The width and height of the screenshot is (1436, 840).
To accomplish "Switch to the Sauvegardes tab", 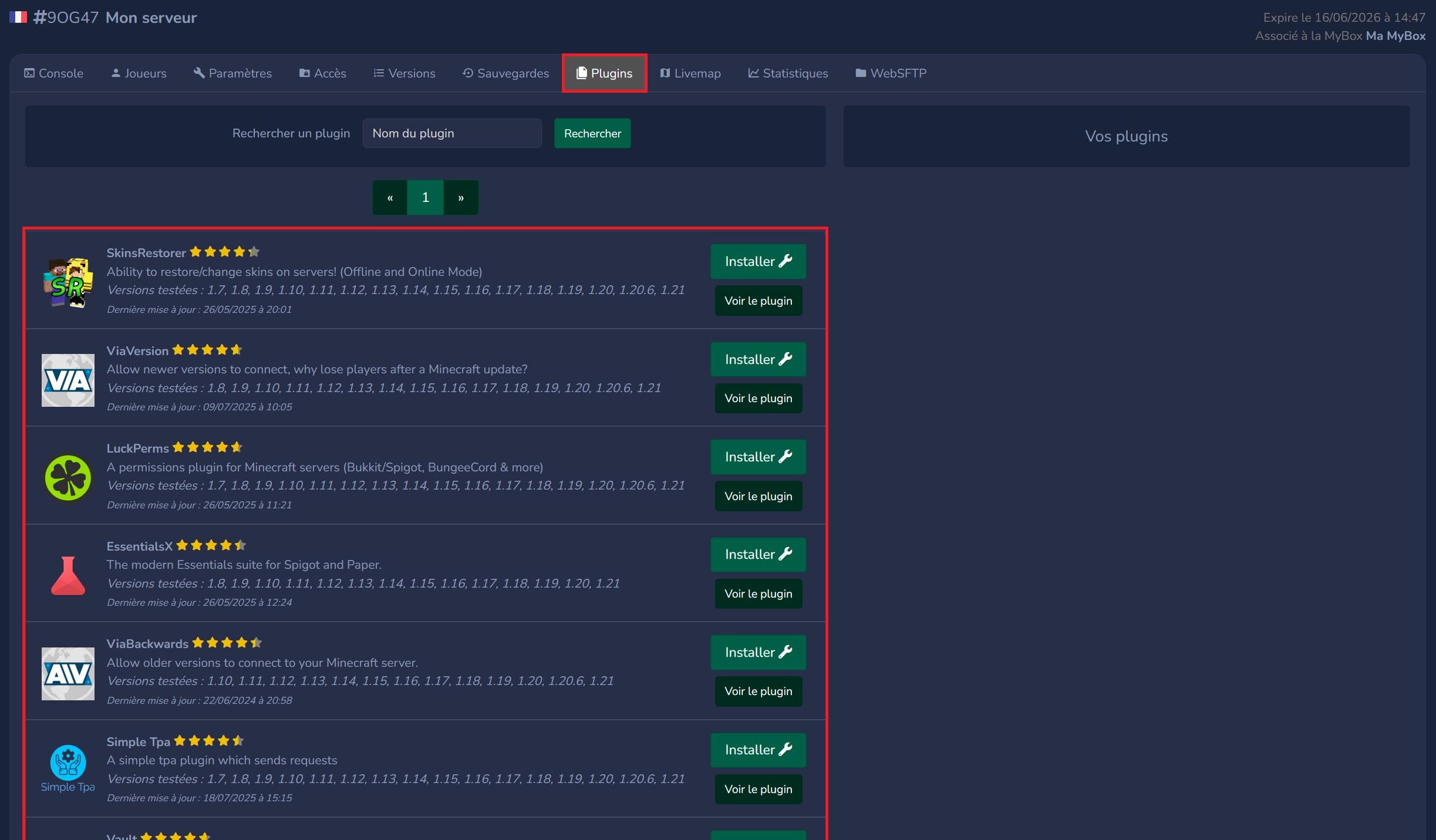I will coord(505,73).
